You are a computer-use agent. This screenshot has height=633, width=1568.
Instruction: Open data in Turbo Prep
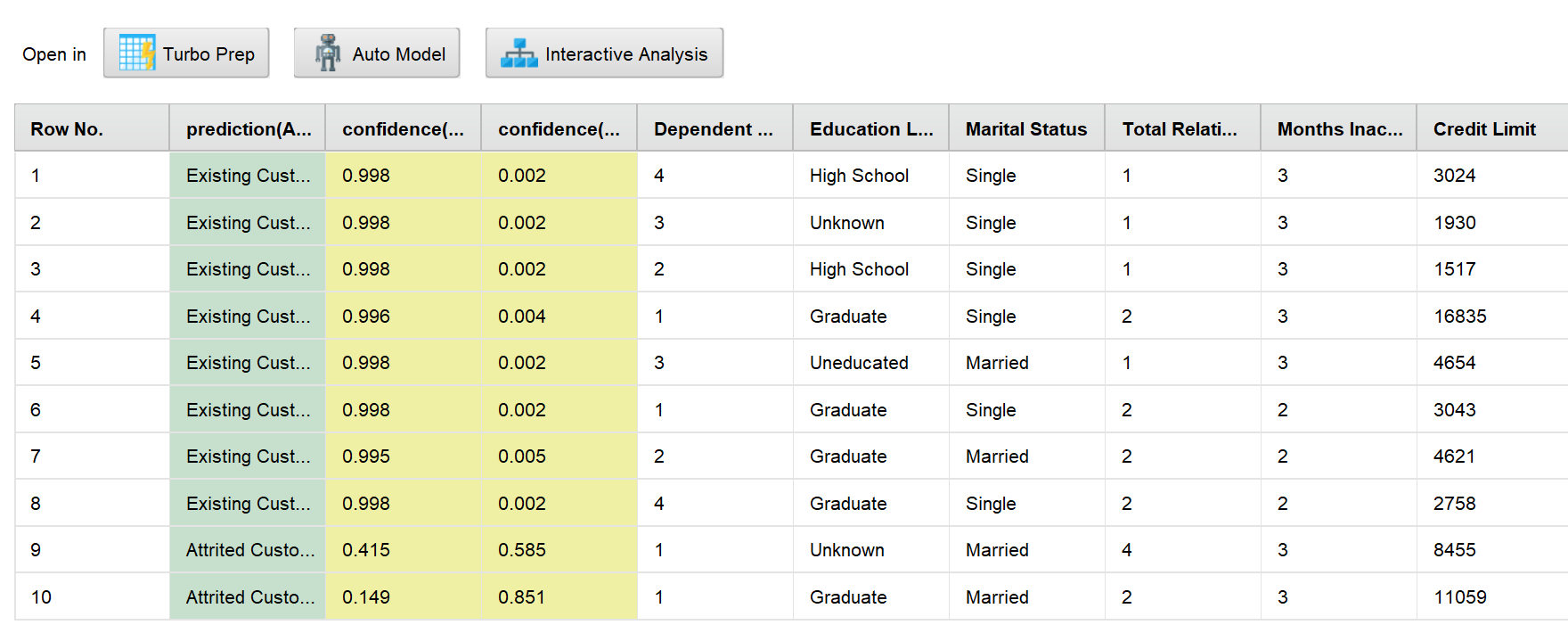coord(186,53)
